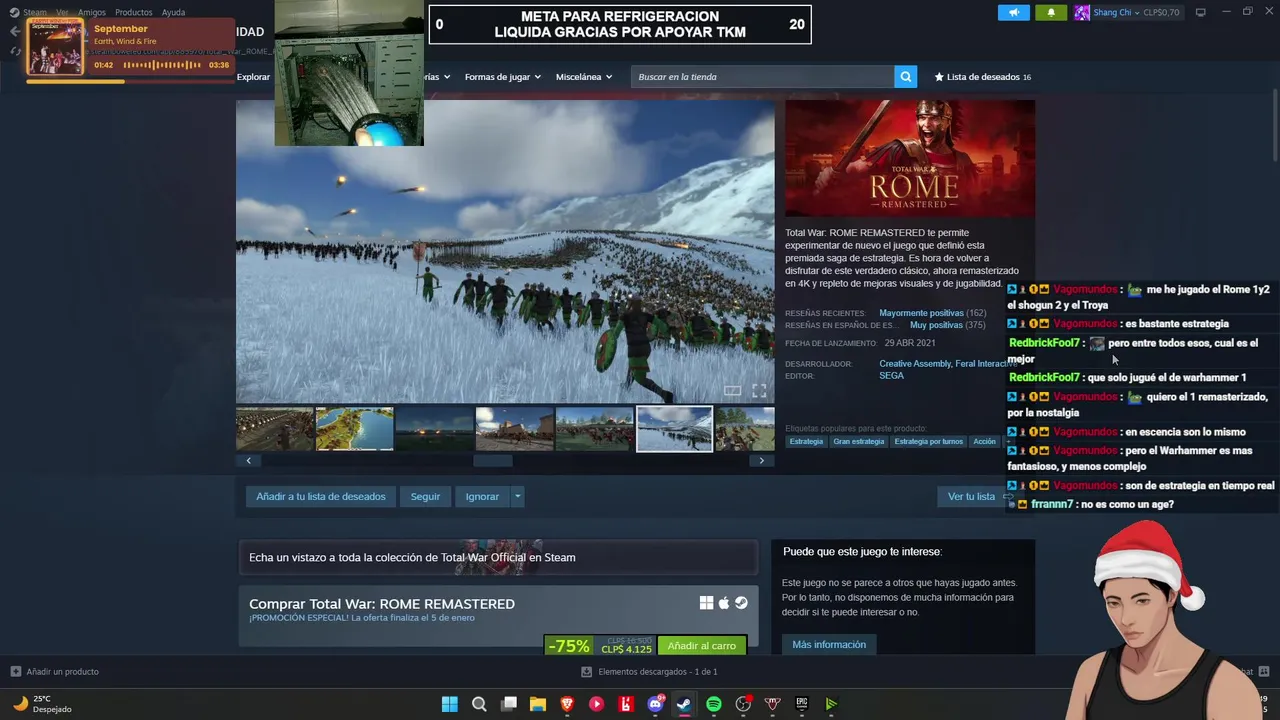
Task: Expand arrow next to Ignorar button
Action: (x=517, y=496)
